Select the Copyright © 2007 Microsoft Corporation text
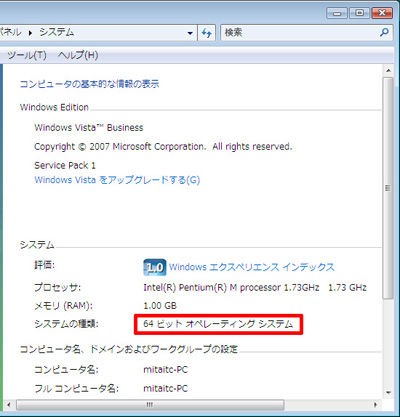This screenshot has height=417, width=400. [120, 147]
